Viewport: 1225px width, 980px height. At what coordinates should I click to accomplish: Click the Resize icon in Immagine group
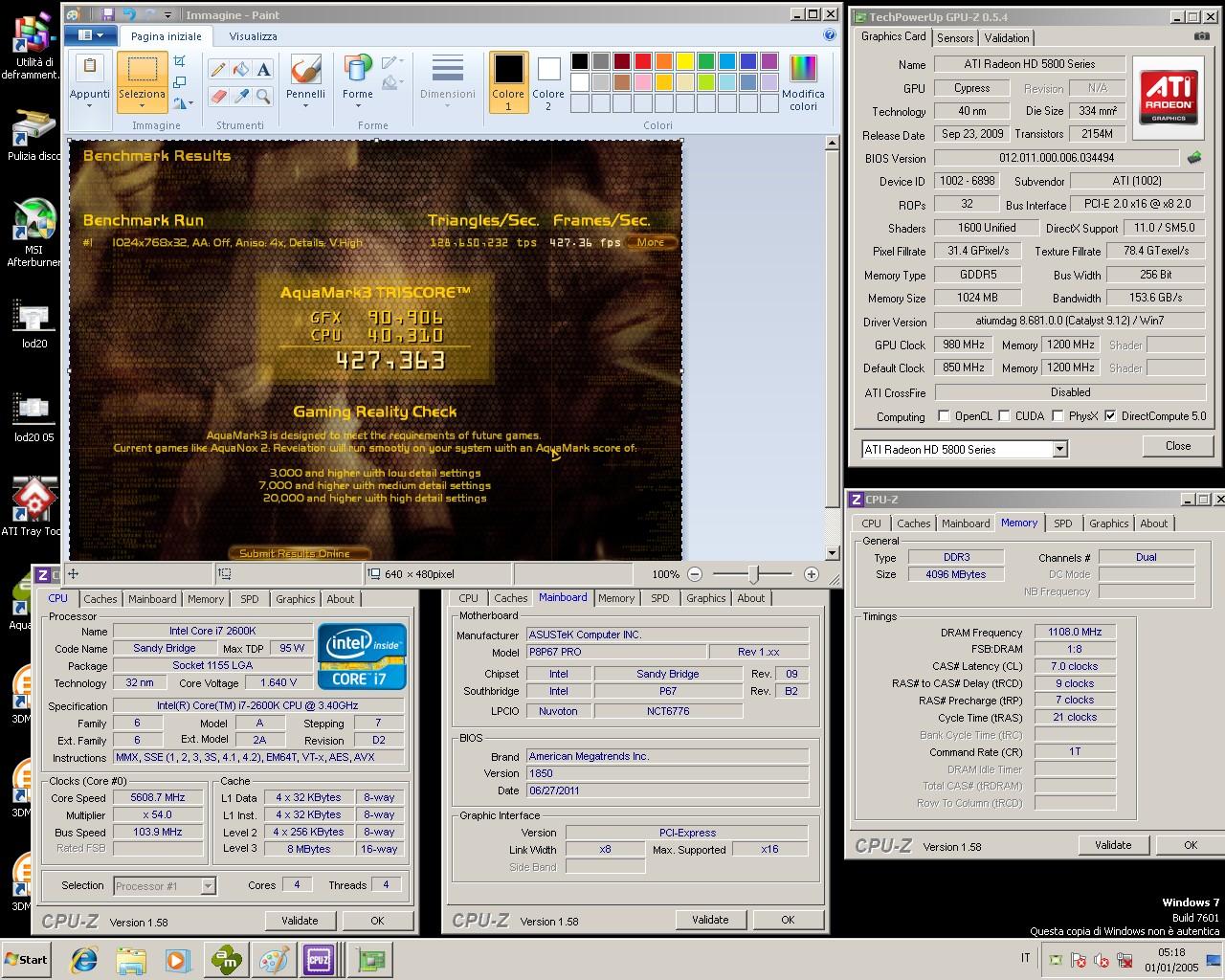[180, 82]
